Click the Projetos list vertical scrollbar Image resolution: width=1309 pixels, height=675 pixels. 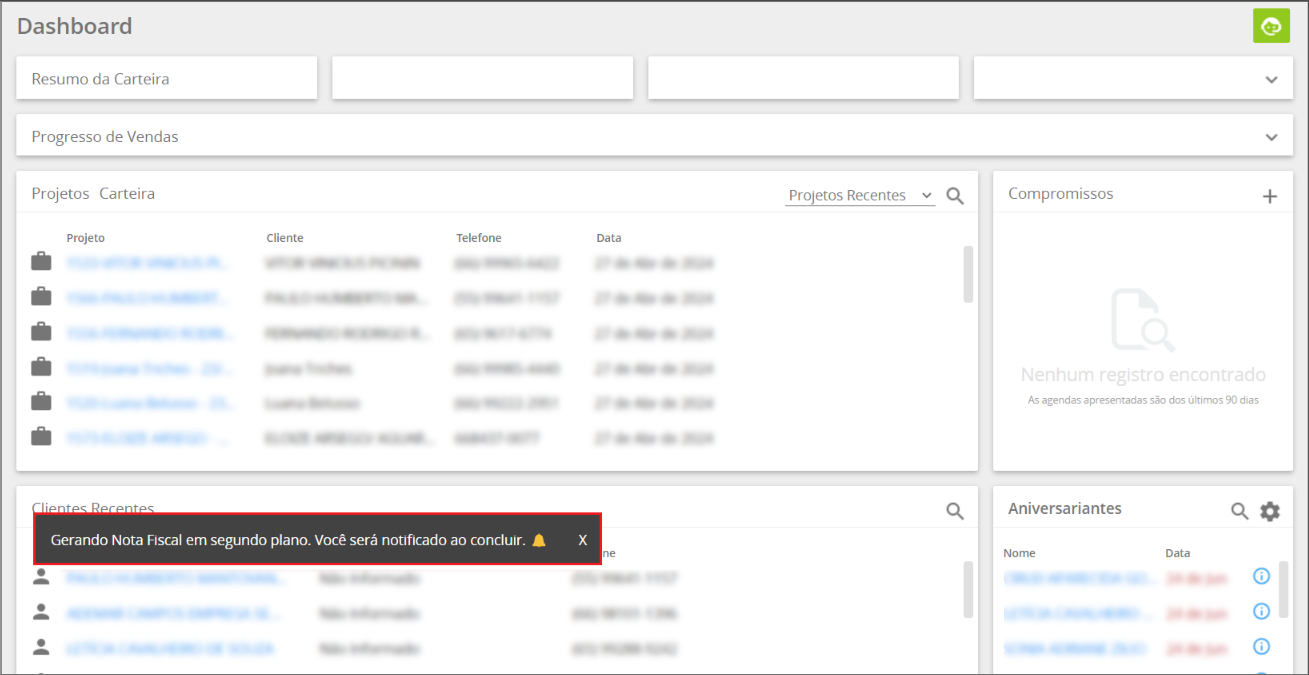[967, 274]
